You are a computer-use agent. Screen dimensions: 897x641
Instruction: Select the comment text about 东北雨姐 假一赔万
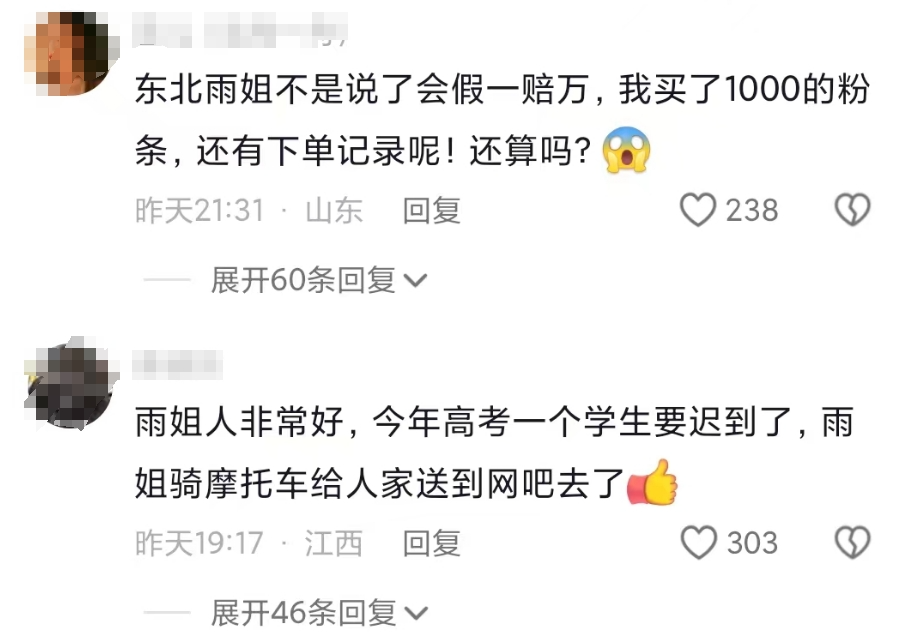(502, 120)
